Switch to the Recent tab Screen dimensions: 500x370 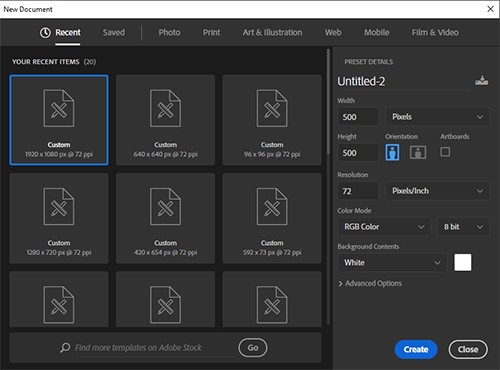tap(60, 33)
